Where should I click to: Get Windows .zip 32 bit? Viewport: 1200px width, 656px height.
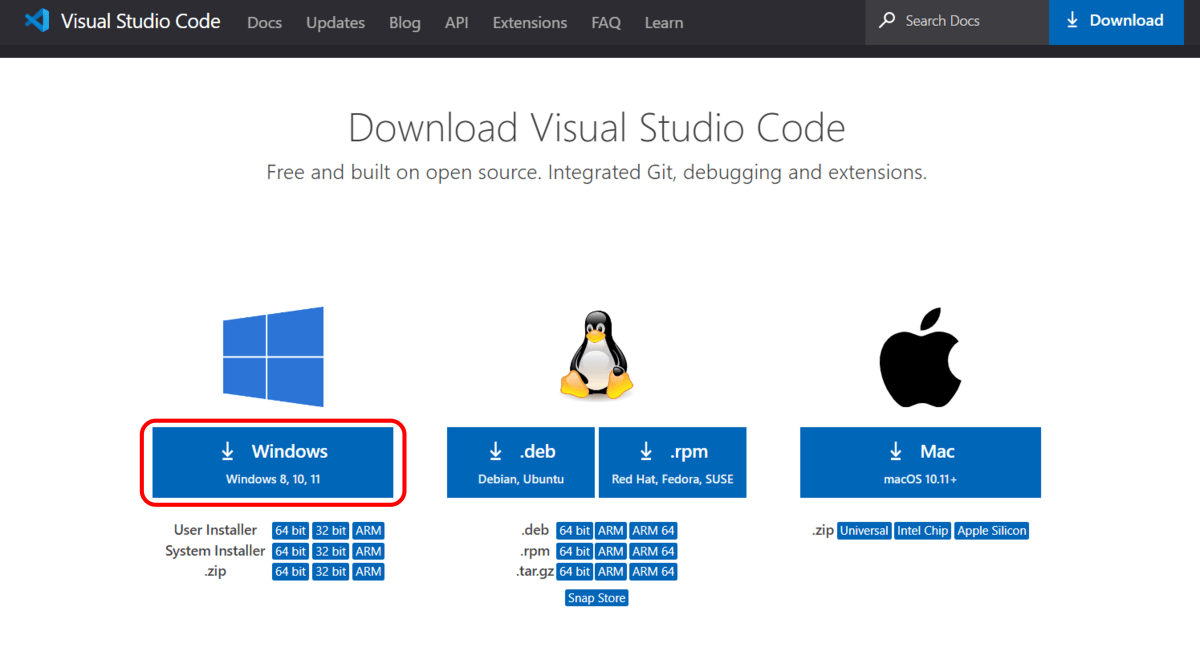coord(331,572)
